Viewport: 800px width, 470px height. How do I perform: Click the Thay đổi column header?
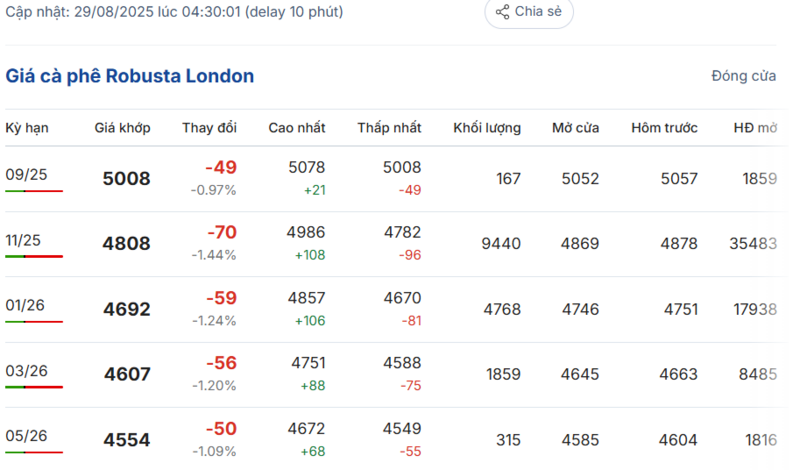pyautogui.click(x=209, y=128)
